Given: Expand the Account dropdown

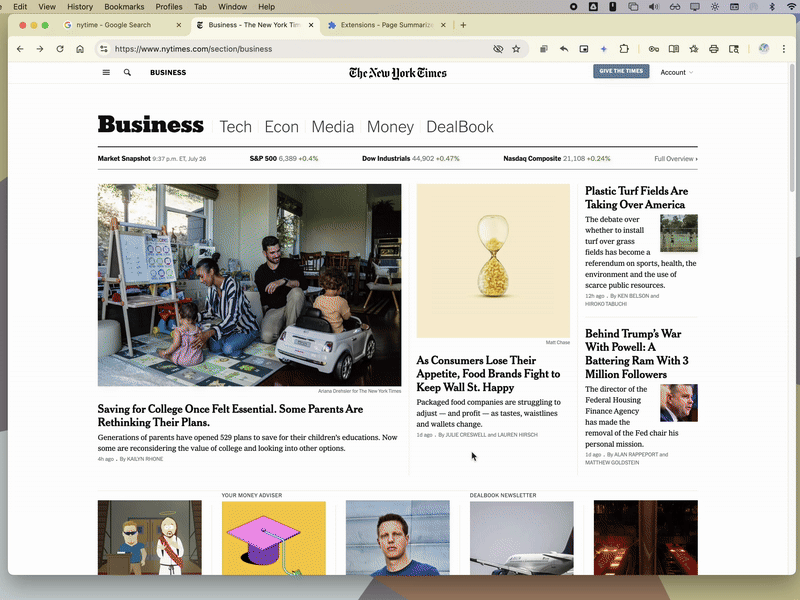Looking at the screenshot, I should click(x=677, y=72).
